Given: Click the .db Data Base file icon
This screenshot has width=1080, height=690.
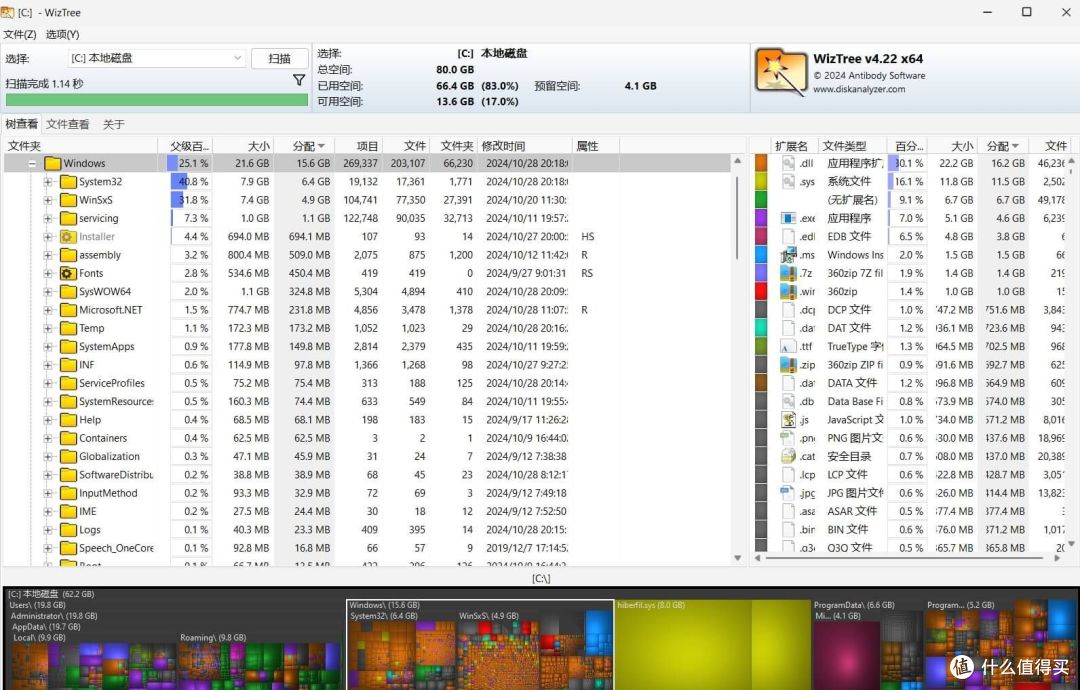Looking at the screenshot, I should (x=789, y=401).
